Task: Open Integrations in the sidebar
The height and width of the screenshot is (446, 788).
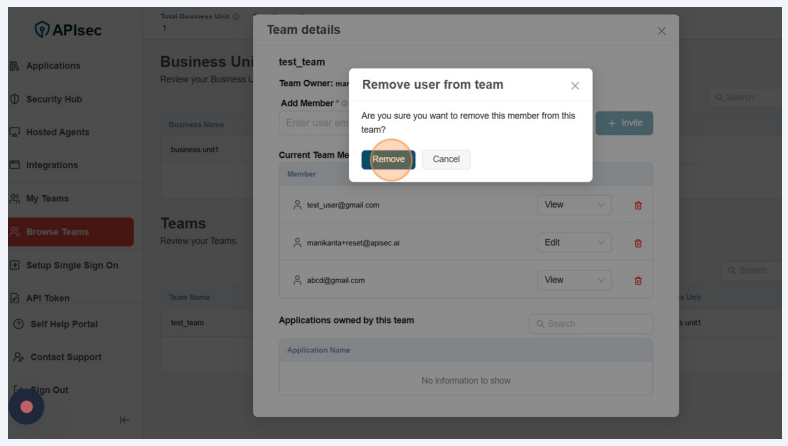Action: click(x=52, y=165)
